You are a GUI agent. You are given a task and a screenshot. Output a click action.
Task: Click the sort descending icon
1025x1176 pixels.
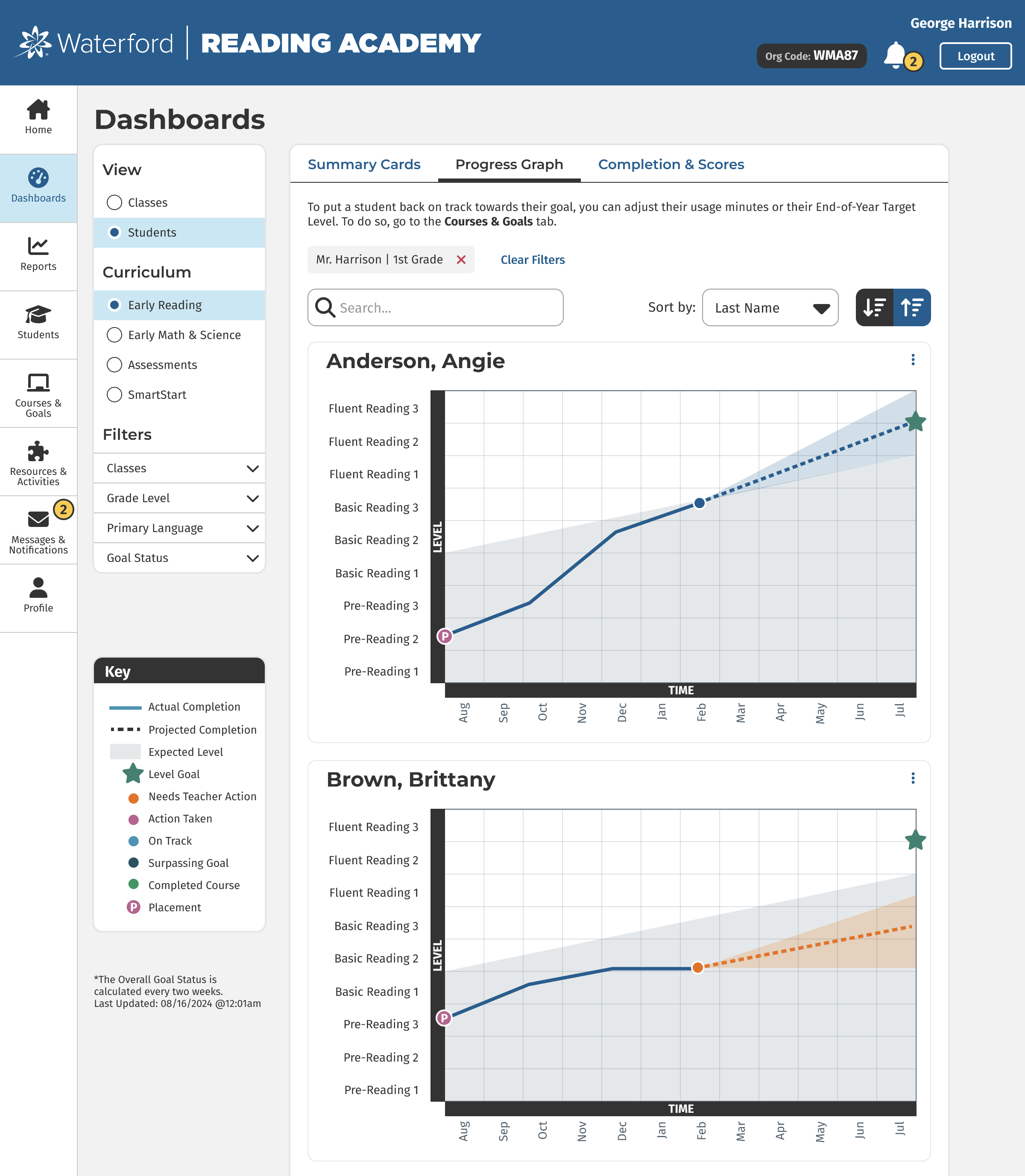click(x=875, y=308)
